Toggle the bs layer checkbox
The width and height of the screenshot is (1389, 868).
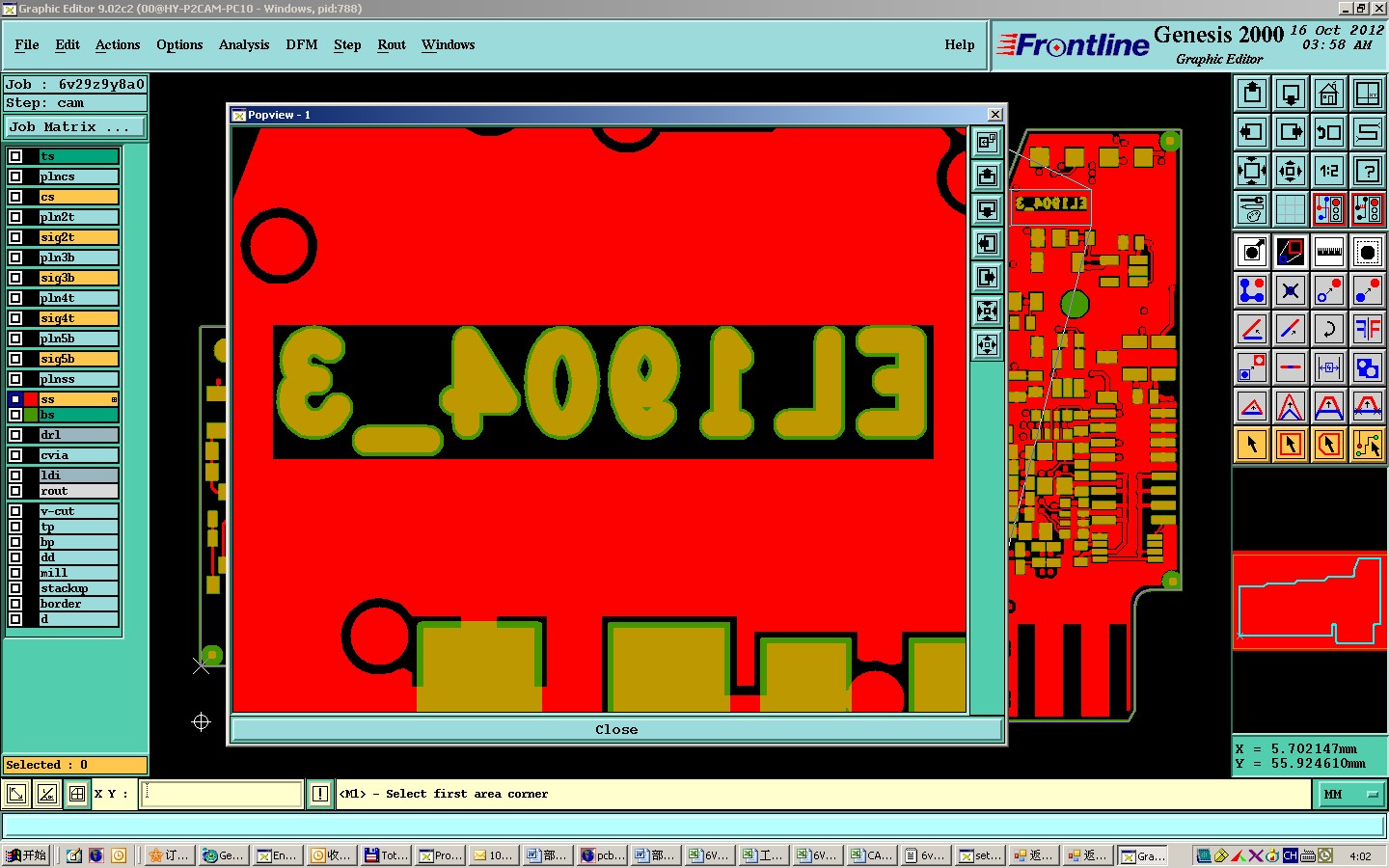(x=15, y=415)
